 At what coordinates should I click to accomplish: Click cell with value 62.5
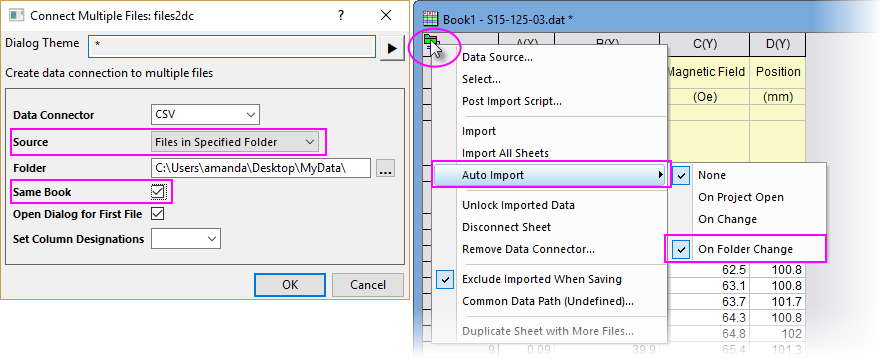708,270
